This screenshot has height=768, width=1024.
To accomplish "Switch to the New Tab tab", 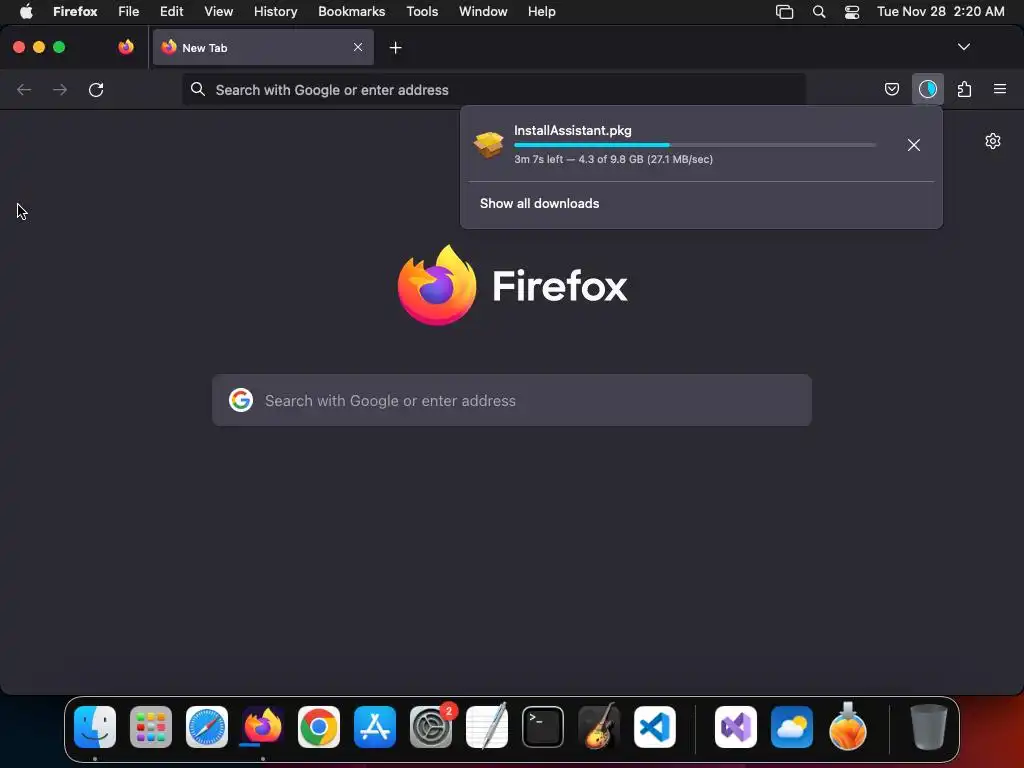I will tap(263, 47).
